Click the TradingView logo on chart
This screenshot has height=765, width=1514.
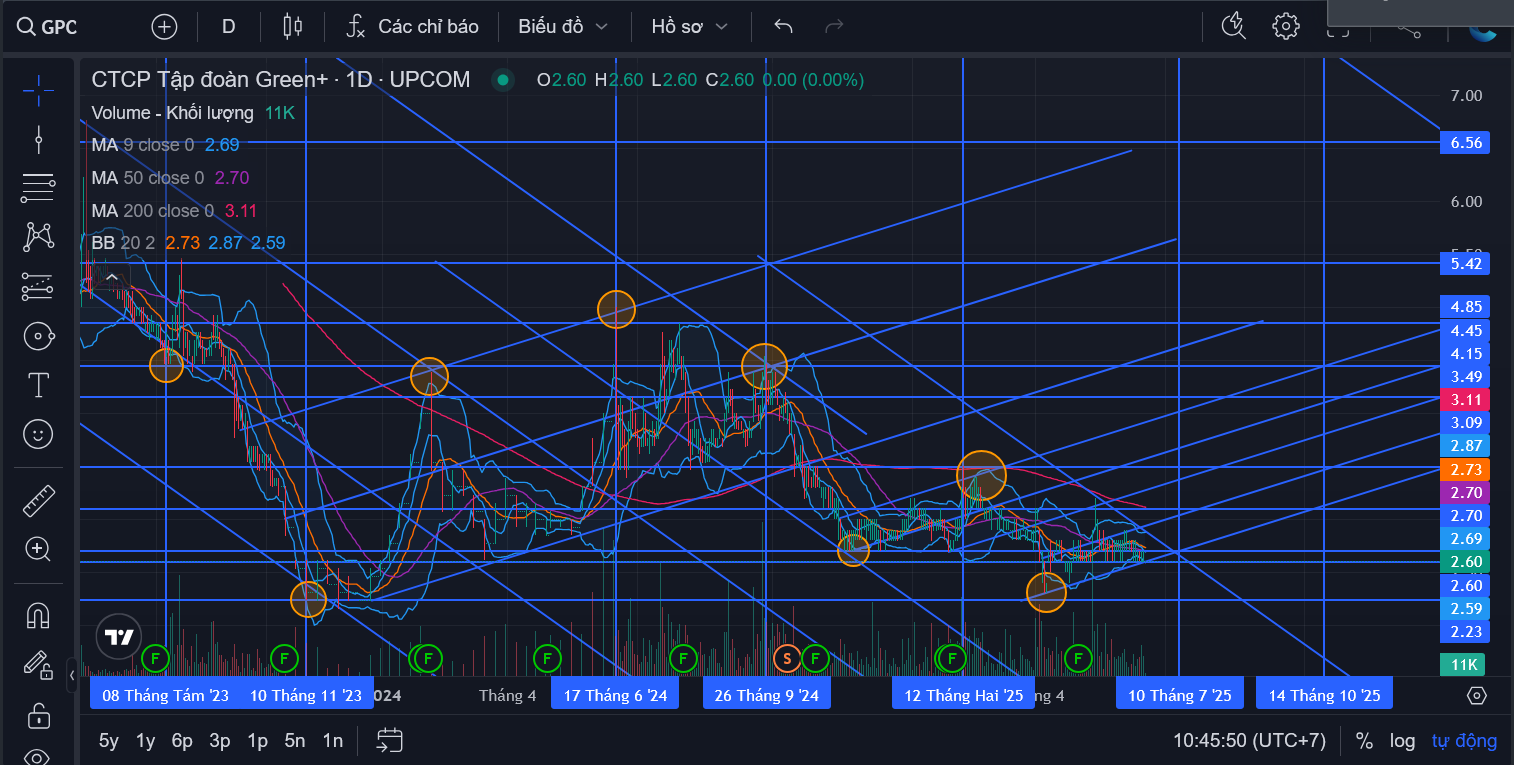119,636
